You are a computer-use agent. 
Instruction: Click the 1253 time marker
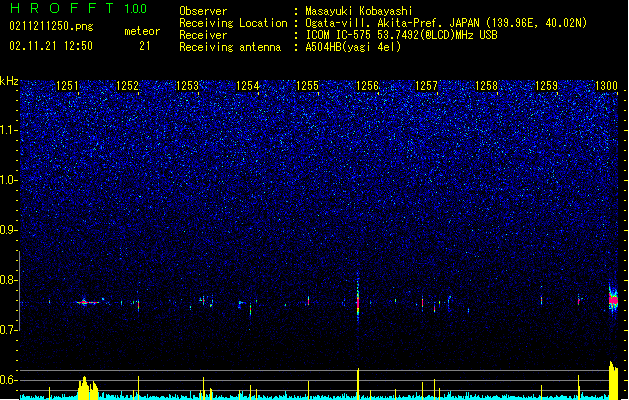point(187,86)
